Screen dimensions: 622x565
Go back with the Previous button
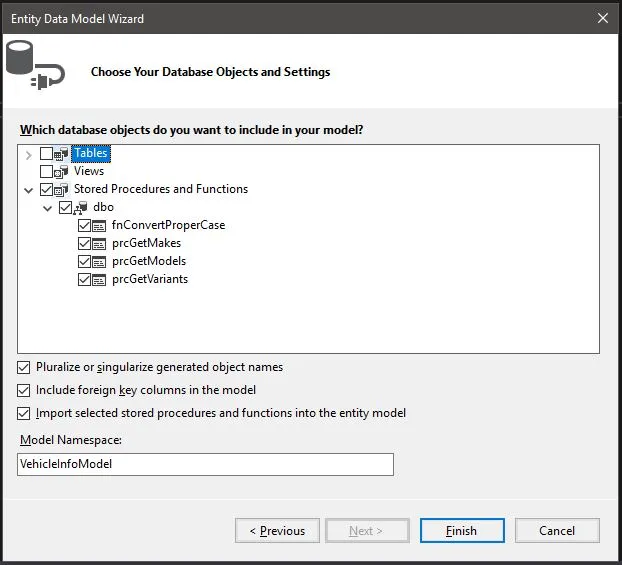(x=277, y=531)
